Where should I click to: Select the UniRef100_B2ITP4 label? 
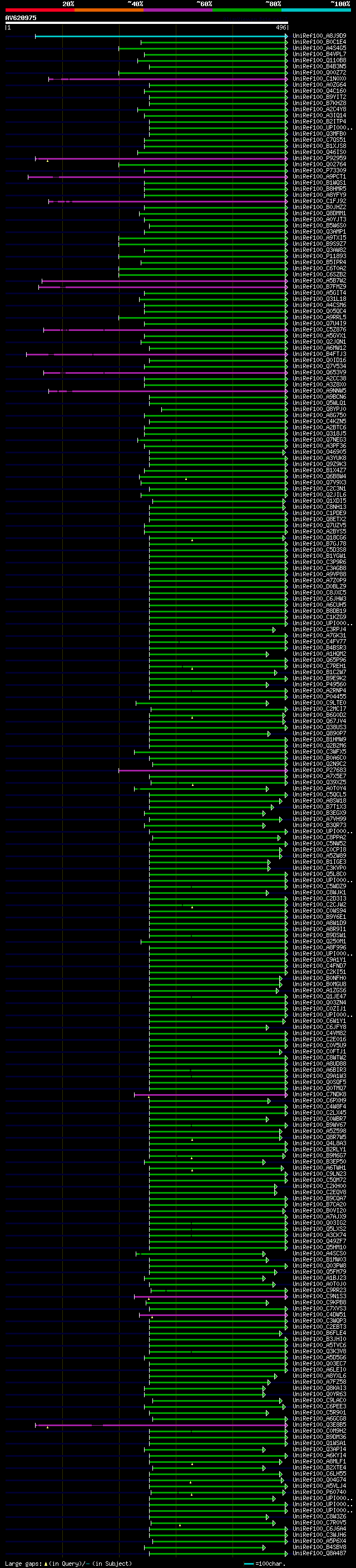click(319, 122)
